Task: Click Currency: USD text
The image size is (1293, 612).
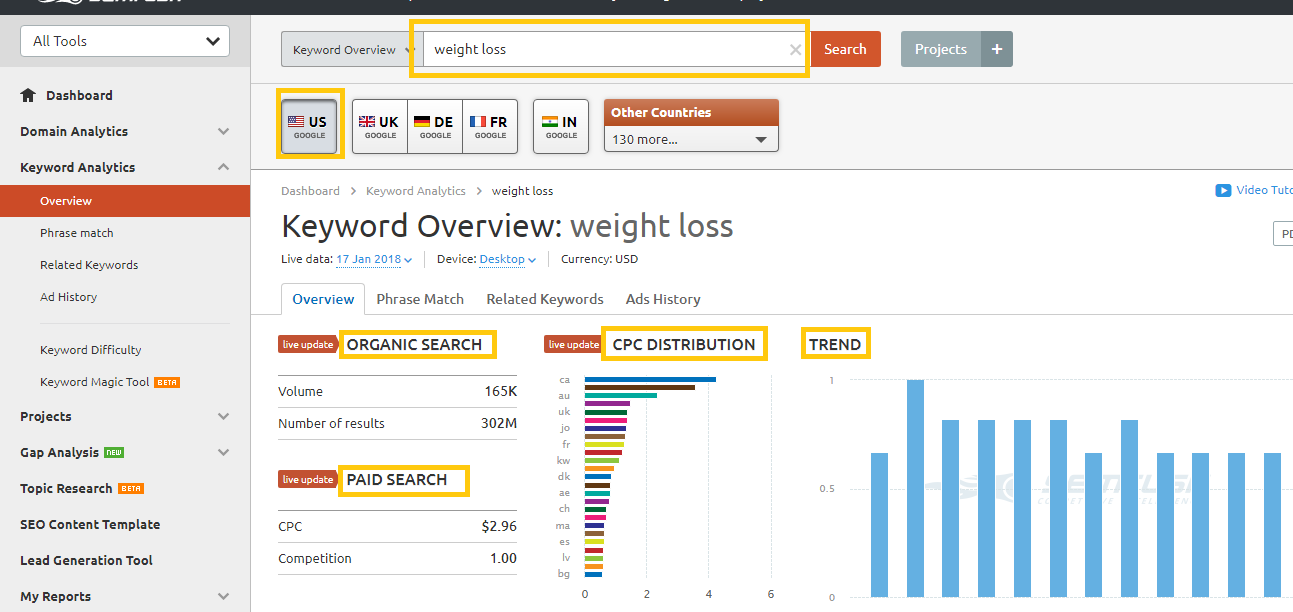Action: point(599,259)
